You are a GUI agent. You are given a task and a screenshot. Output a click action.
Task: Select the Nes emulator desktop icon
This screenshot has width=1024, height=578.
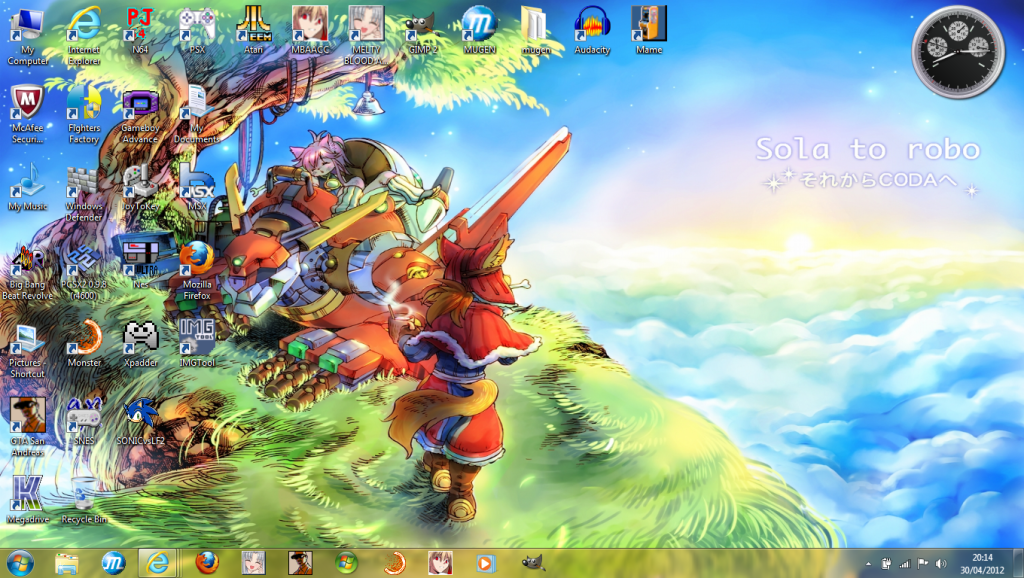coord(140,266)
